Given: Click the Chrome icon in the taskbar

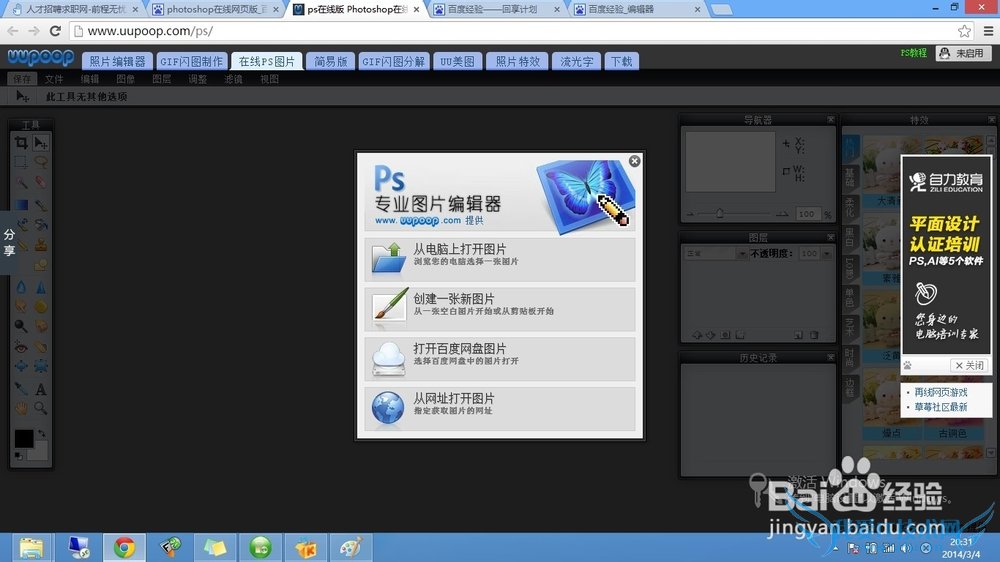Looking at the screenshot, I should coord(124,547).
